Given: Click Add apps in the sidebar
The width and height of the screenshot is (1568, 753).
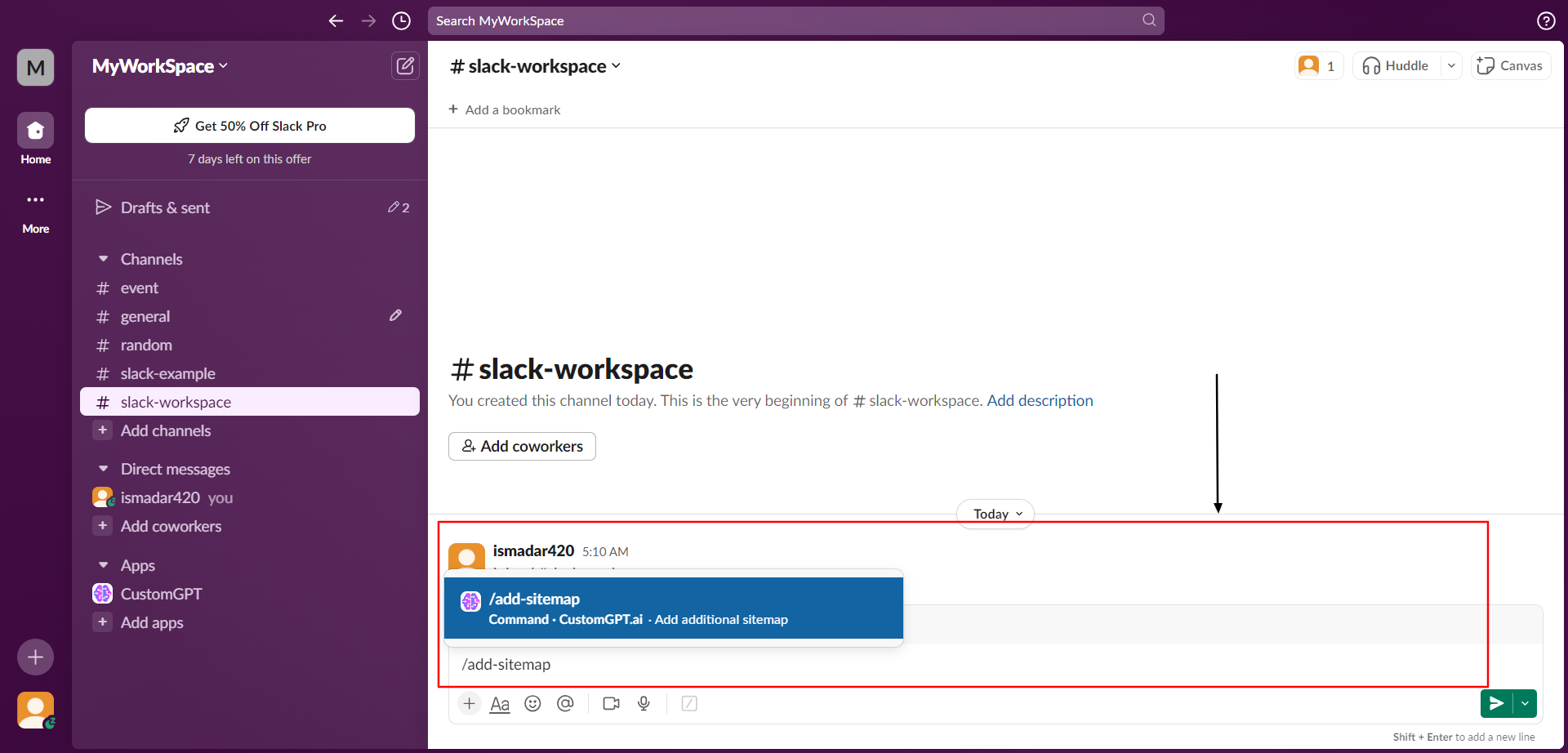Looking at the screenshot, I should tap(250, 622).
